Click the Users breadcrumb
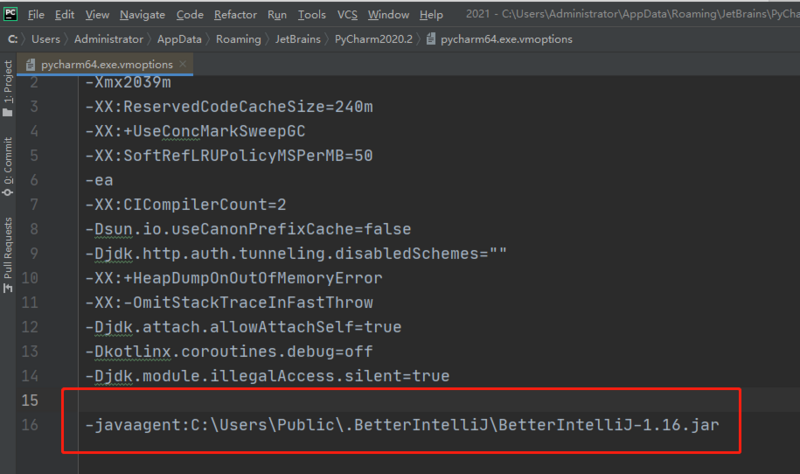This screenshot has width=800, height=474. [x=45, y=39]
